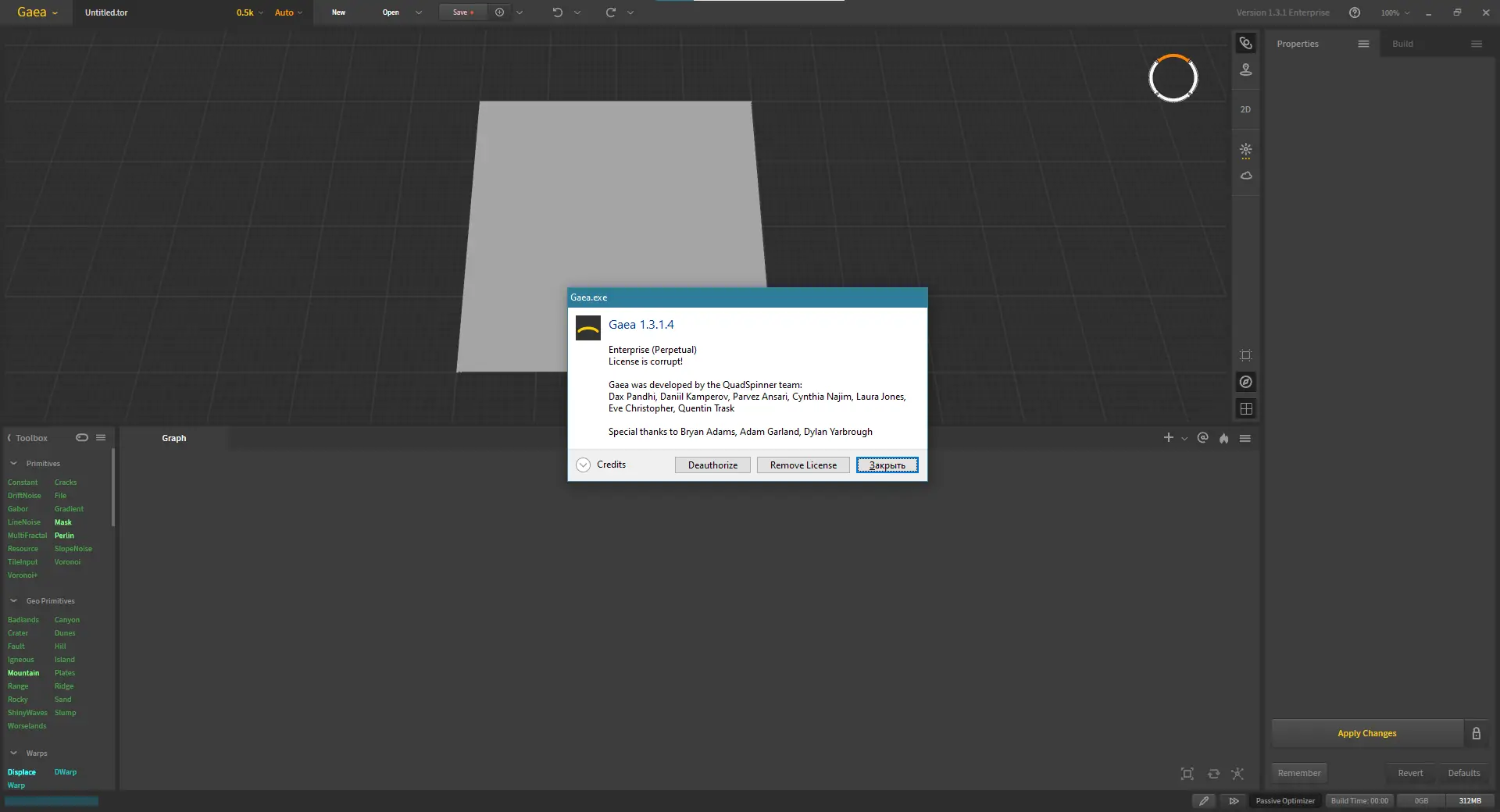
Task: Click Remove License in the Gaea.exe dialog
Action: coord(803,465)
